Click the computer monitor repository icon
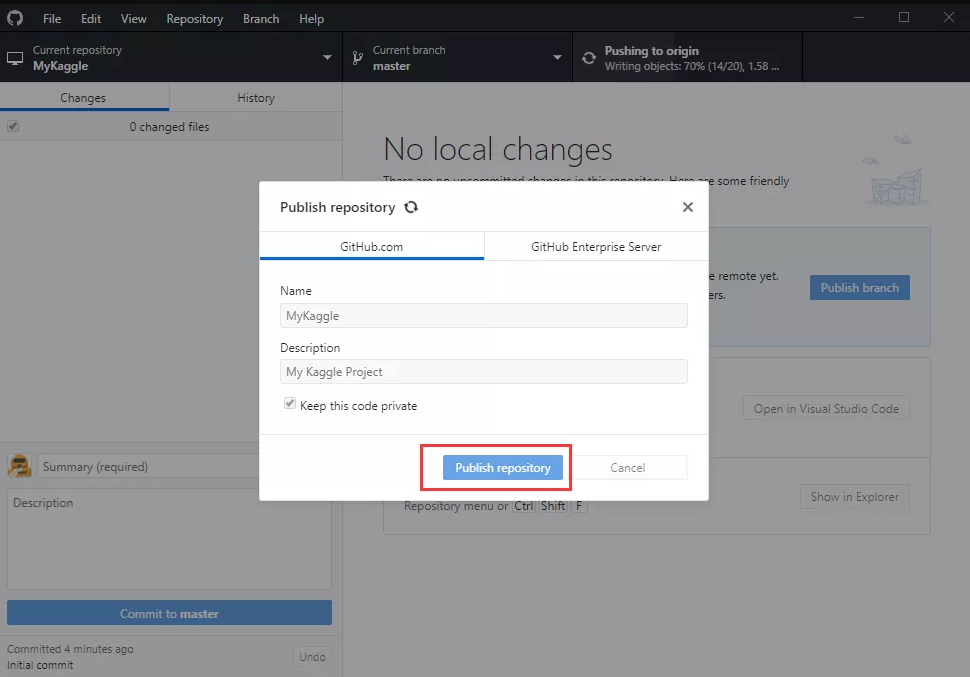The height and width of the screenshot is (677, 970). [15, 58]
